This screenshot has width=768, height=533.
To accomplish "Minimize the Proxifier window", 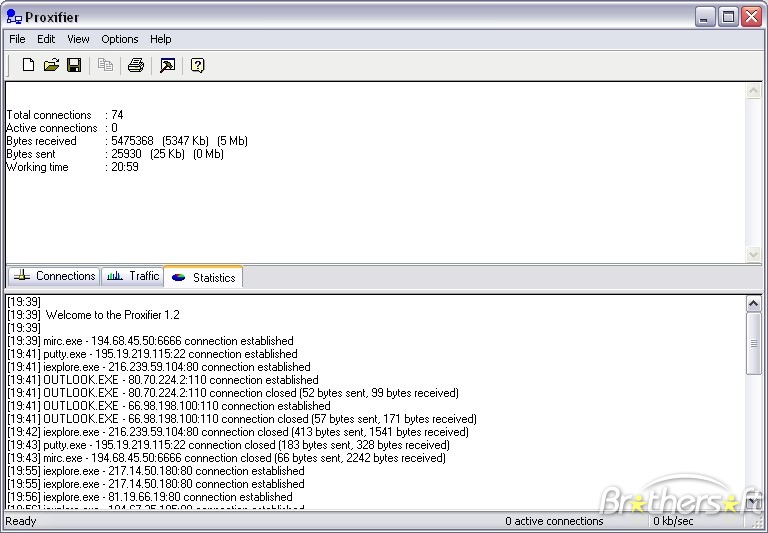I will (704, 18).
